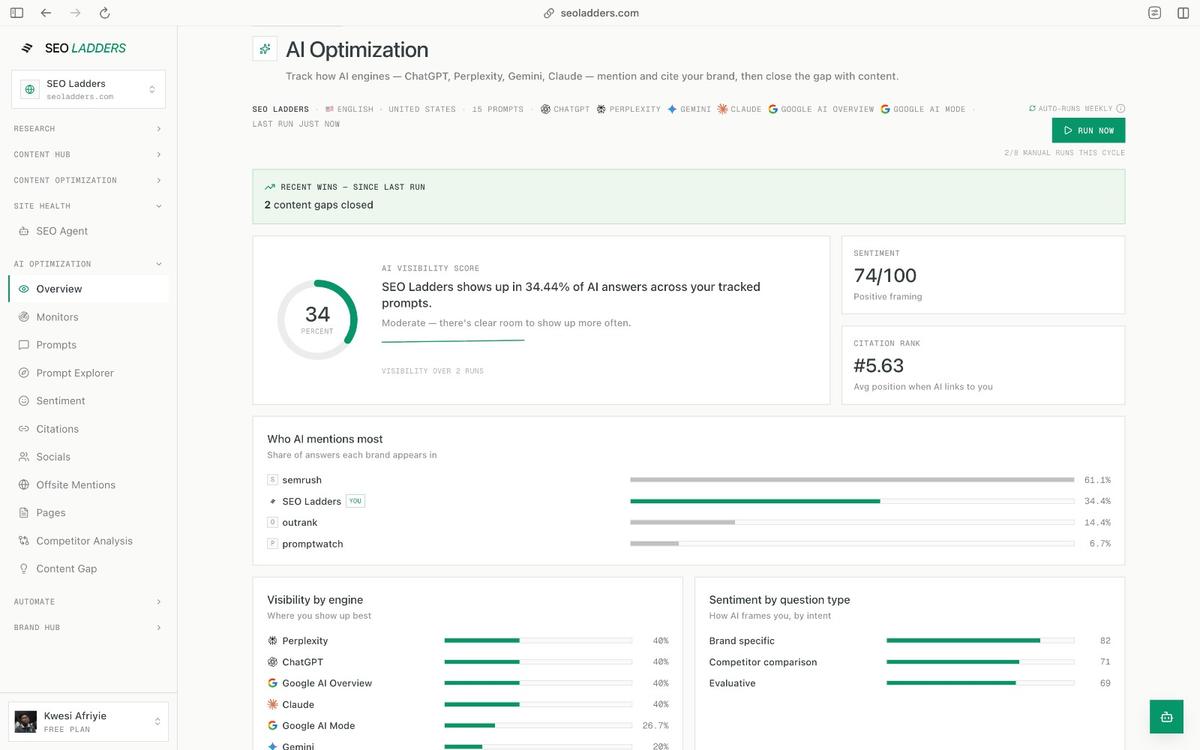1200x750 pixels.
Task: Collapse the AI Optimization sidebar section
Action: click(x=88, y=264)
